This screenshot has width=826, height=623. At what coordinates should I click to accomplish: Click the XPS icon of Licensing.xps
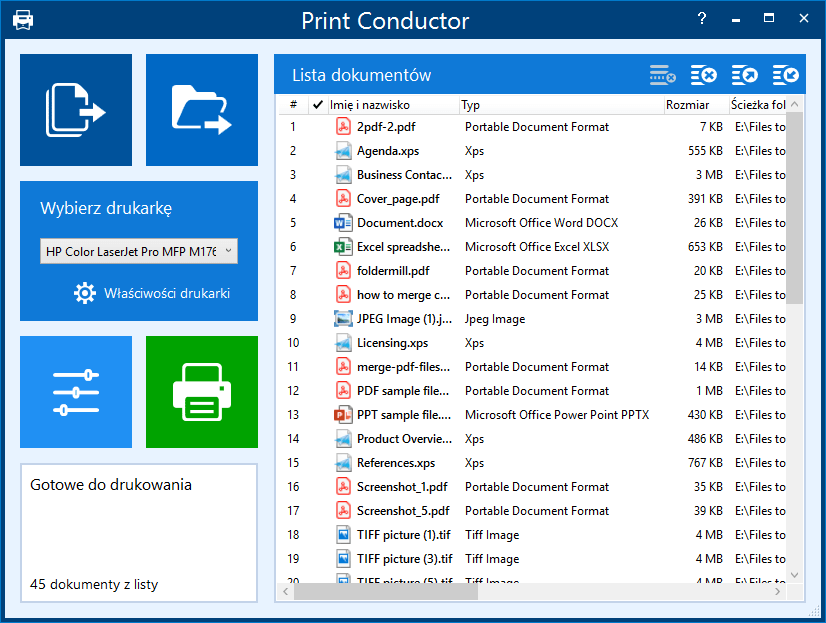coord(343,343)
